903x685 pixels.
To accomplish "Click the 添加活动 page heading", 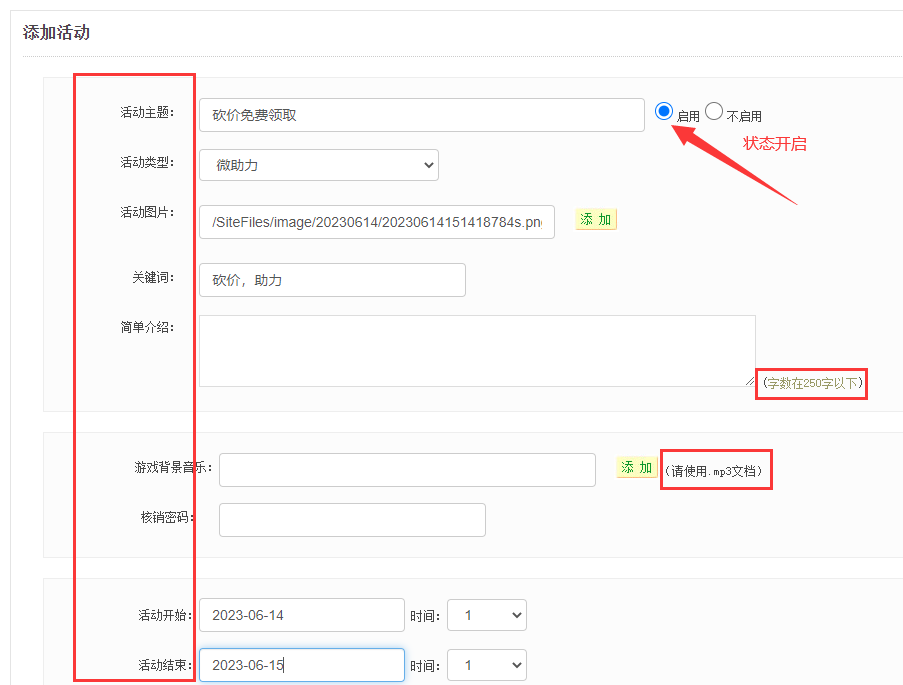I will click(x=56, y=33).
